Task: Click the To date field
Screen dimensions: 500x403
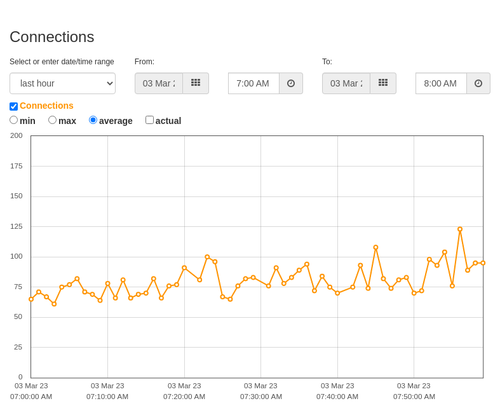Action: coord(346,83)
